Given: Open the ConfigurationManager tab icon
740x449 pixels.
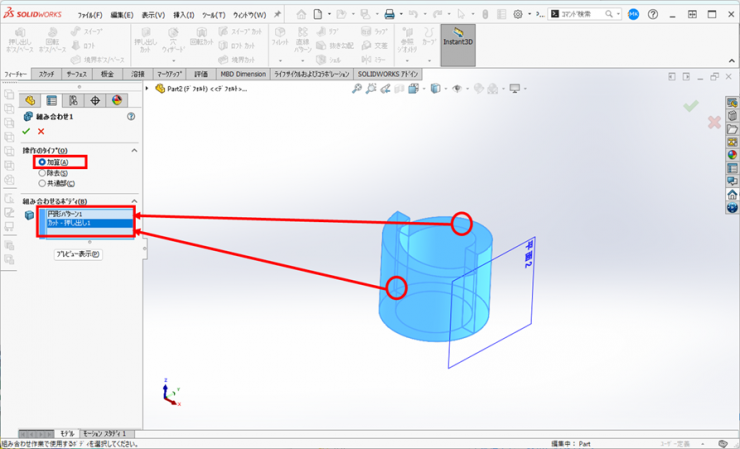Looking at the screenshot, I should tap(74, 100).
